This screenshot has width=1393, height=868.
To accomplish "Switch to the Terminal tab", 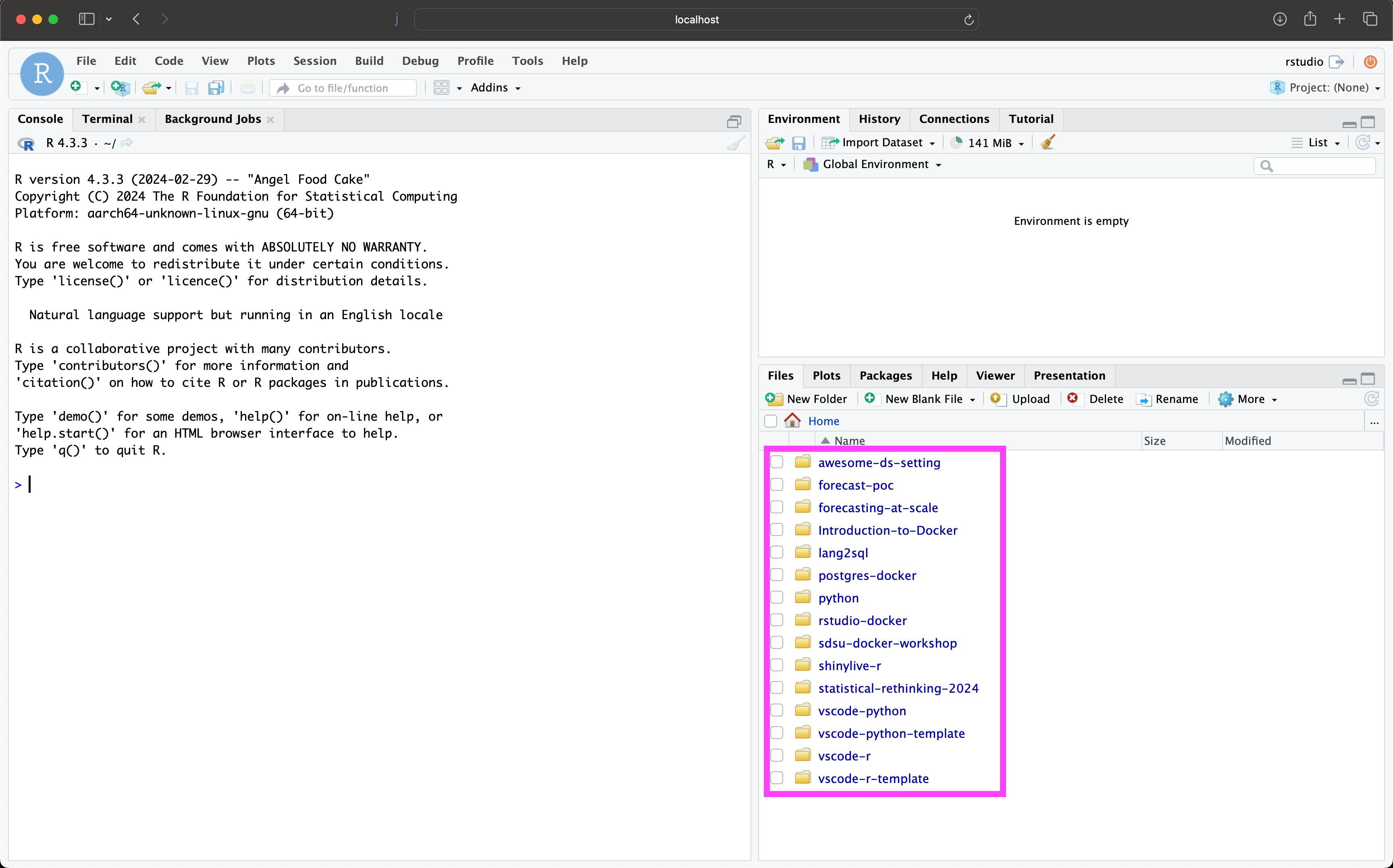I will 107,119.
